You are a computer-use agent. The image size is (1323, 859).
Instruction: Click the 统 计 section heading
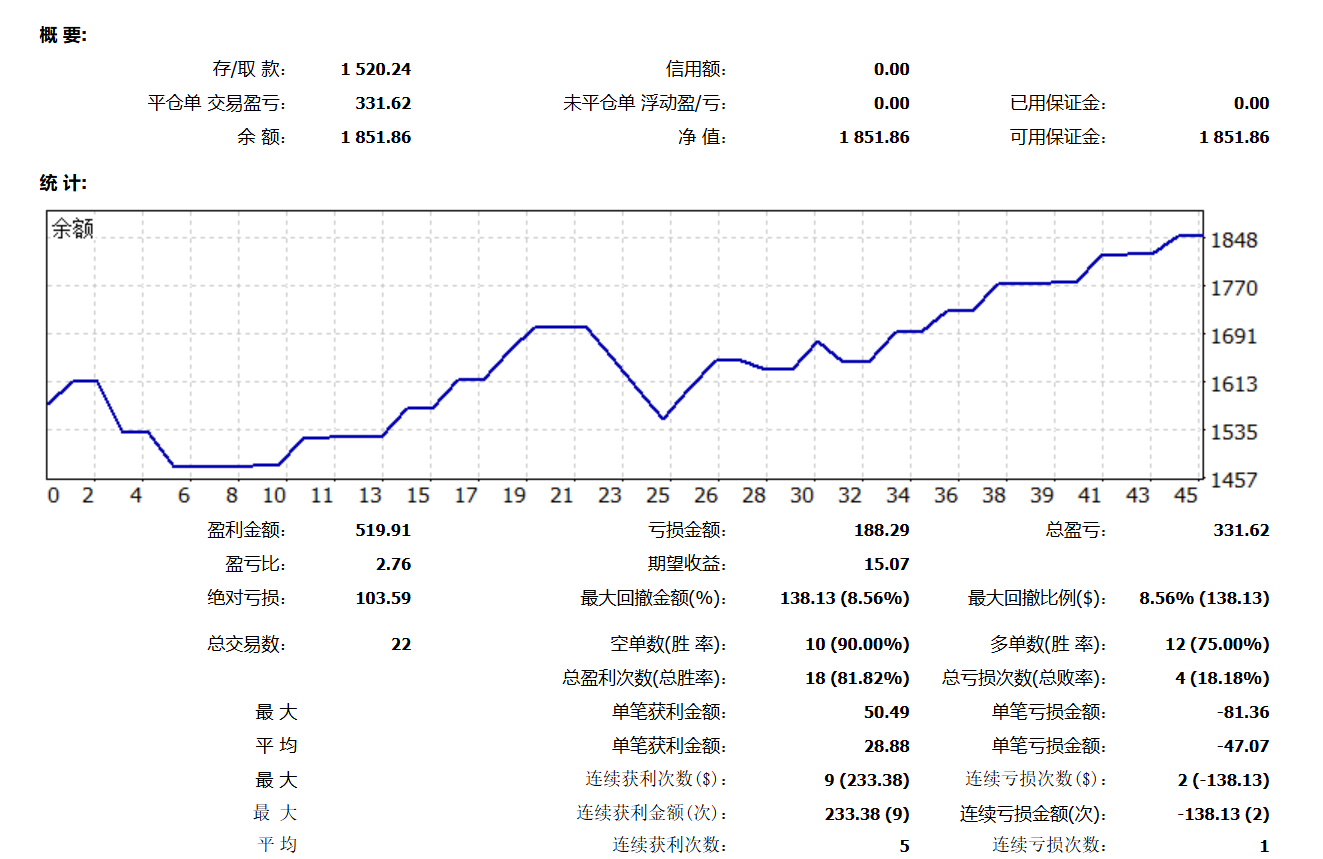tap(63, 182)
